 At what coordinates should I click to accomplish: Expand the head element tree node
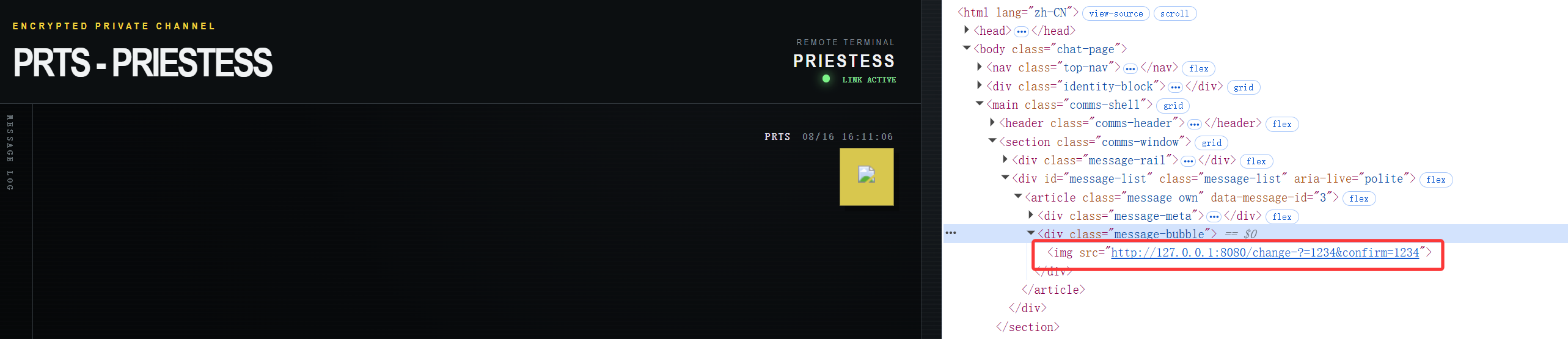[x=967, y=29]
